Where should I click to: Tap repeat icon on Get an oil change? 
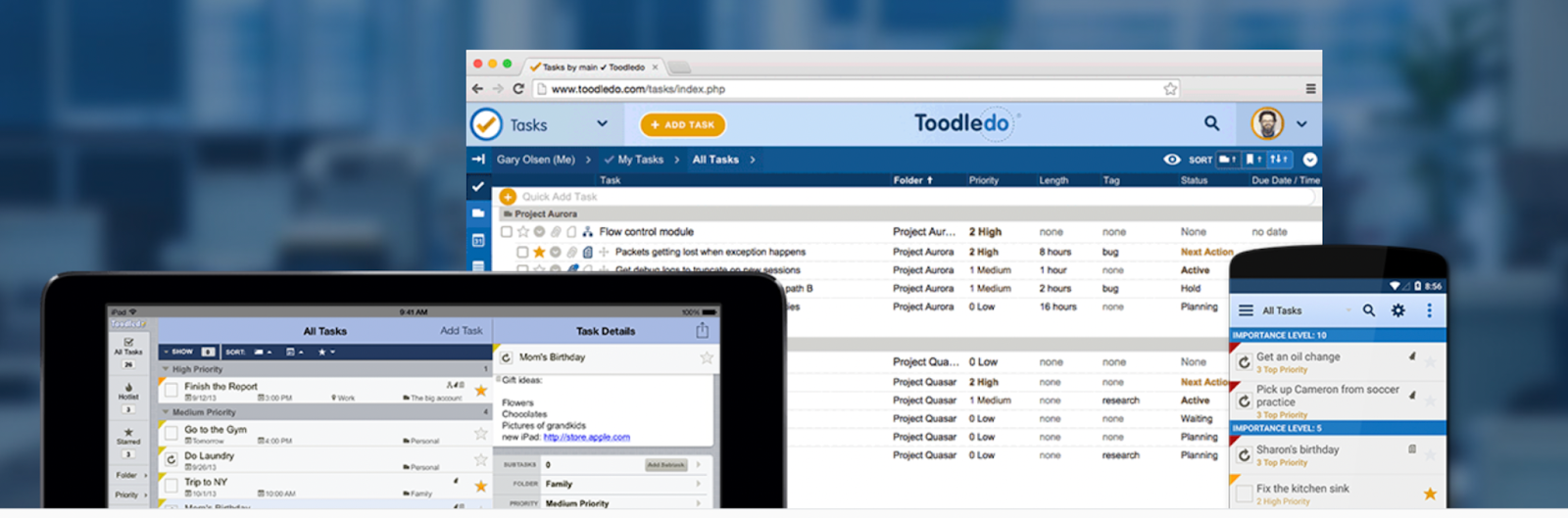(1244, 362)
